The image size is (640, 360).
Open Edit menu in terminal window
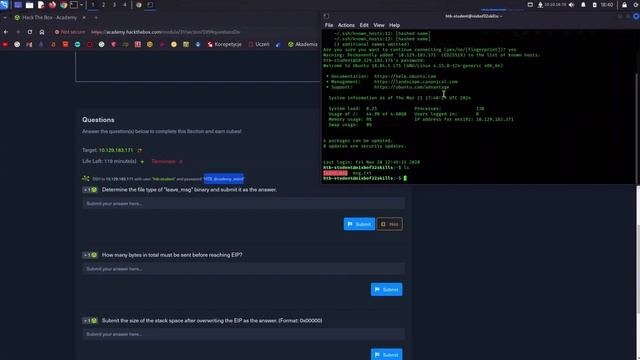click(x=364, y=25)
